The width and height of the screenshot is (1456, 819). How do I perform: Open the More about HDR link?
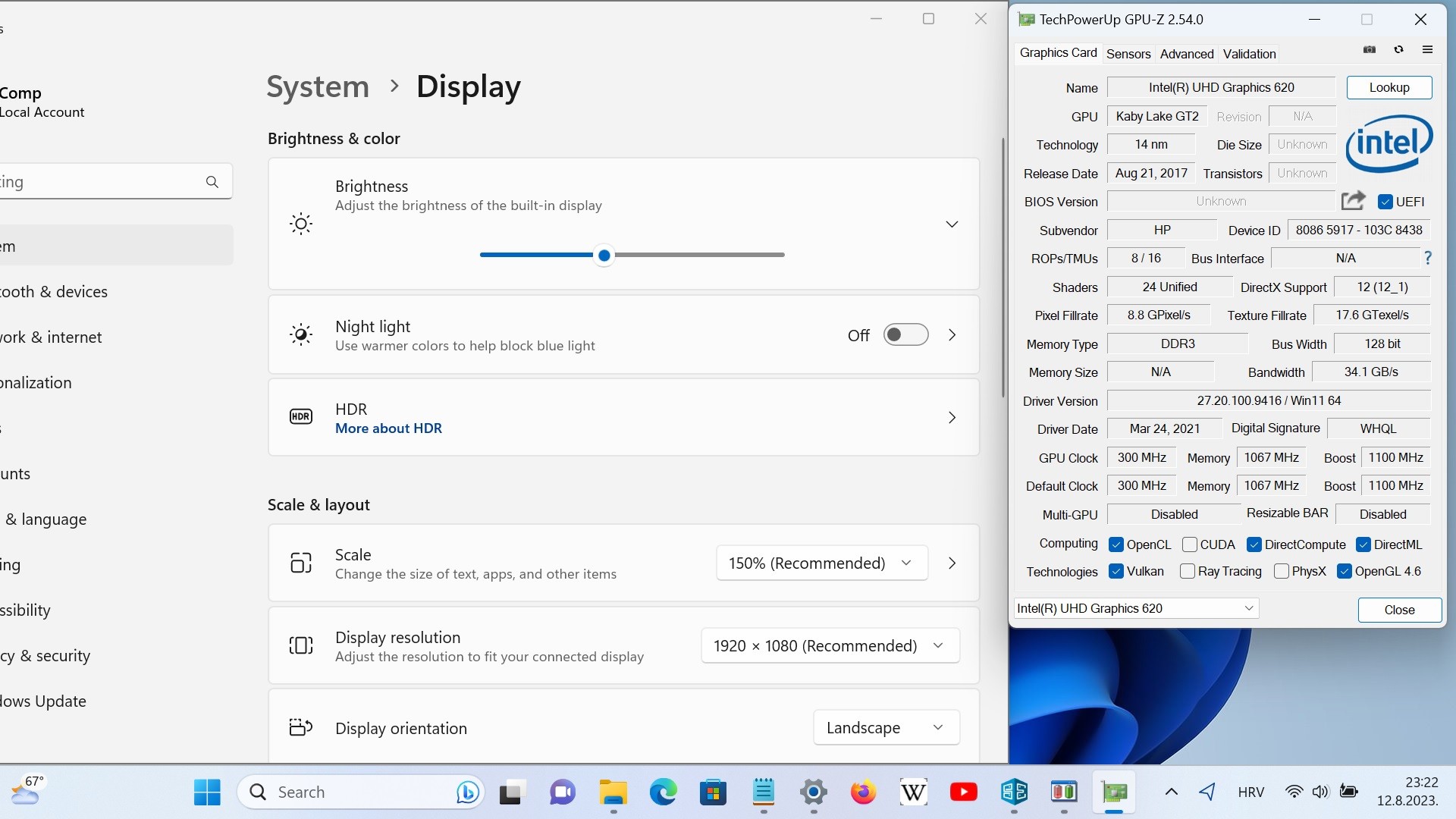coord(388,428)
